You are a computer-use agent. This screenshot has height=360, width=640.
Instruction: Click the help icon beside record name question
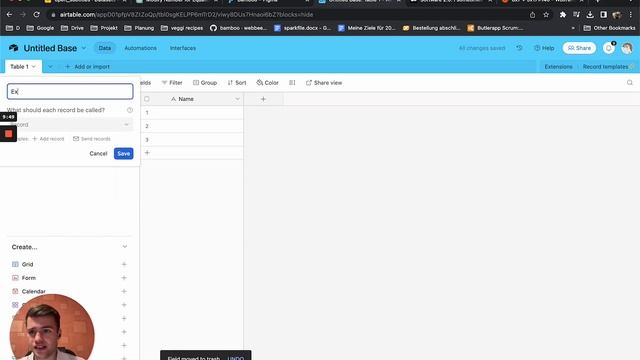(130, 110)
